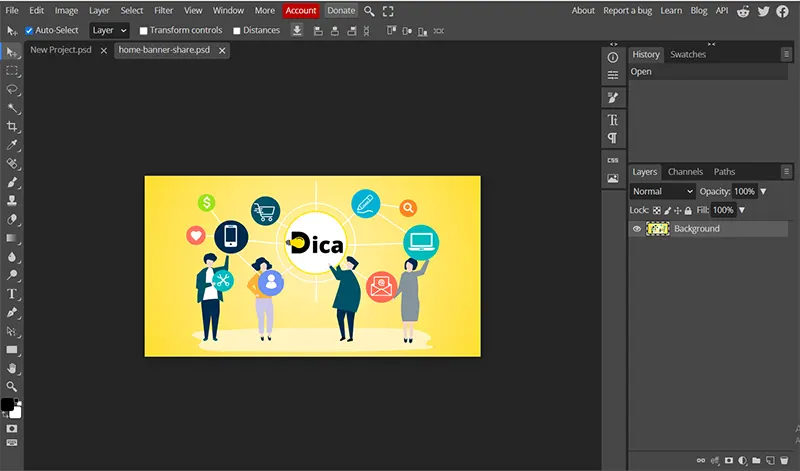Click the download export icon in options bar

click(x=297, y=31)
